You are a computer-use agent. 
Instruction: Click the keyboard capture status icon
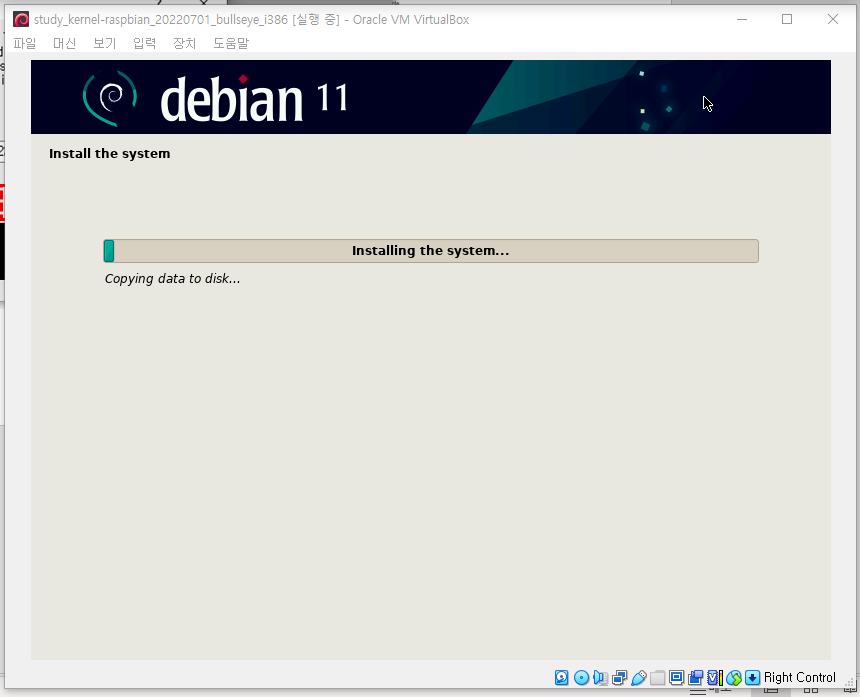click(752, 678)
